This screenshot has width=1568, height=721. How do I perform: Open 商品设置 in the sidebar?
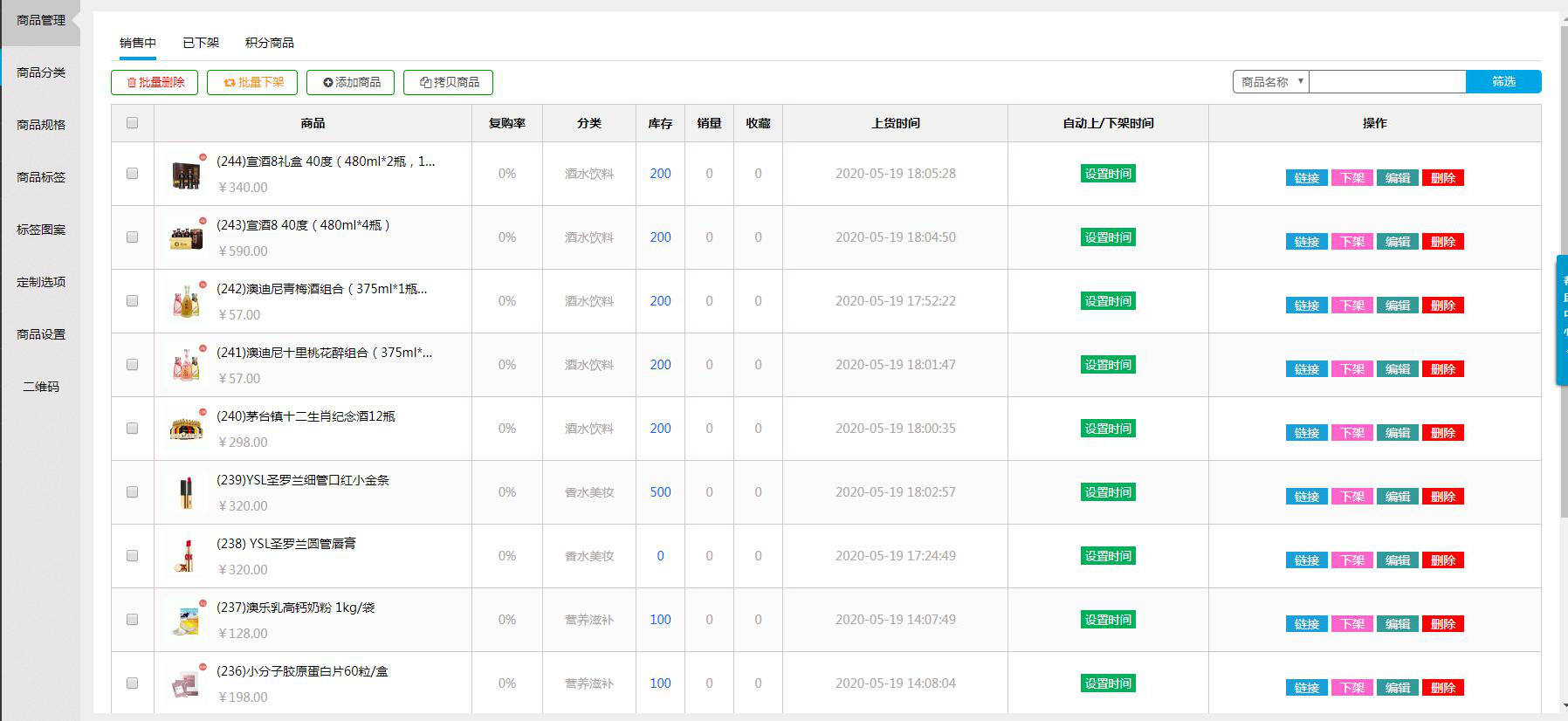(41, 334)
